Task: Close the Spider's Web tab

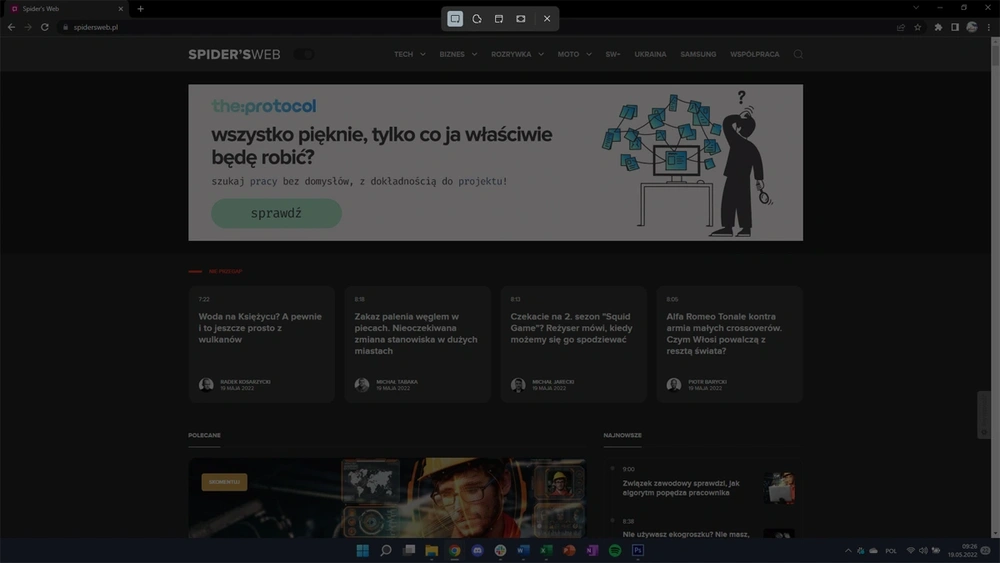Action: coord(121,9)
